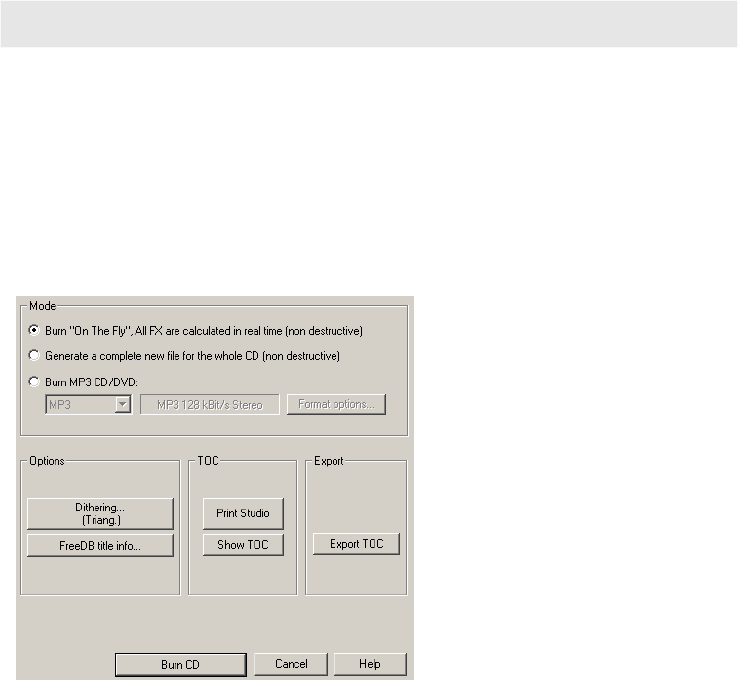Open Dithering... (Triang.) settings
This screenshot has height=680, width=738.
pyautogui.click(x=100, y=514)
